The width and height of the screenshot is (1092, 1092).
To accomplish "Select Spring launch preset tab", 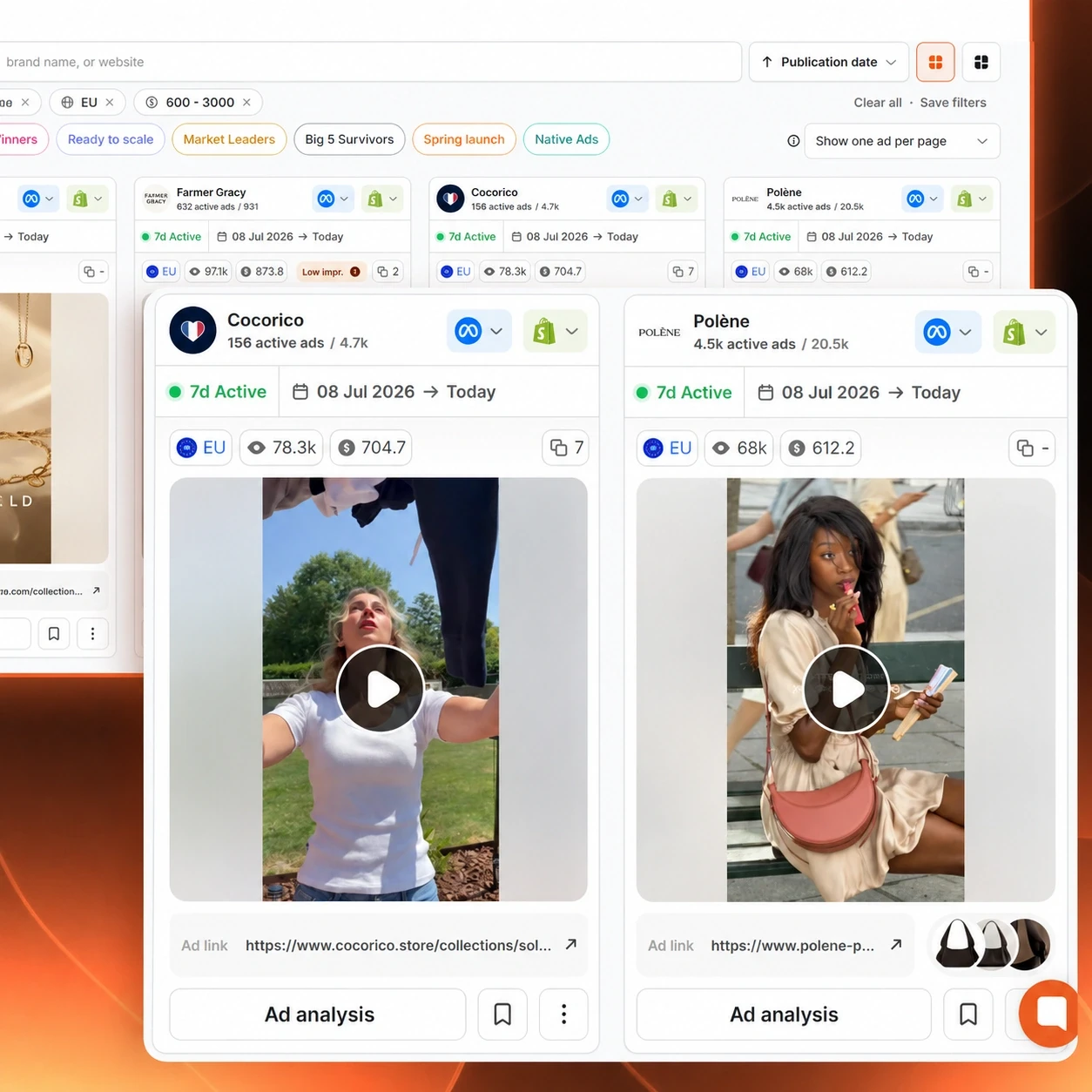I will pos(464,139).
